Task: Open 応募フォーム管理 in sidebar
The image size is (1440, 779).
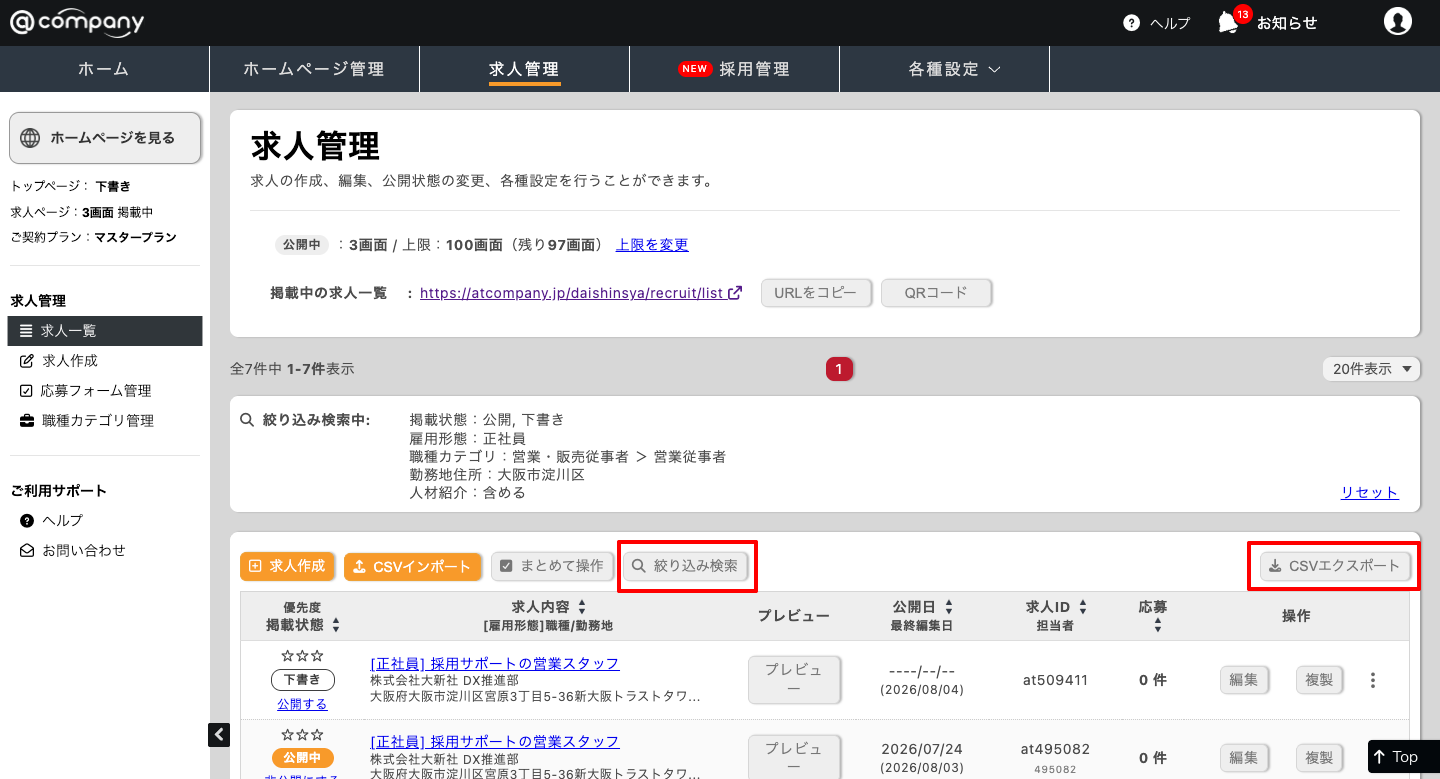Action: 86,391
